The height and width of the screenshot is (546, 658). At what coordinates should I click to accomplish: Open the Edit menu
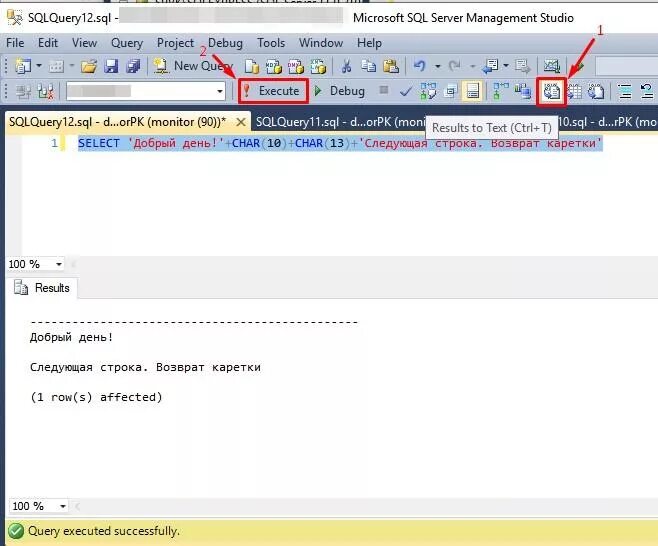point(48,43)
